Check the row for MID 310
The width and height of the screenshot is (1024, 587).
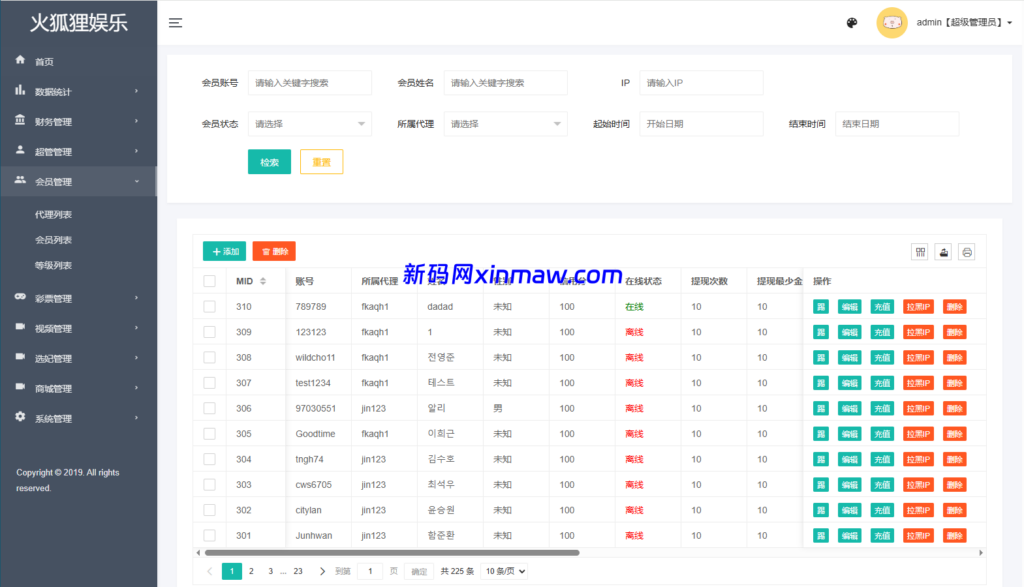(210, 307)
